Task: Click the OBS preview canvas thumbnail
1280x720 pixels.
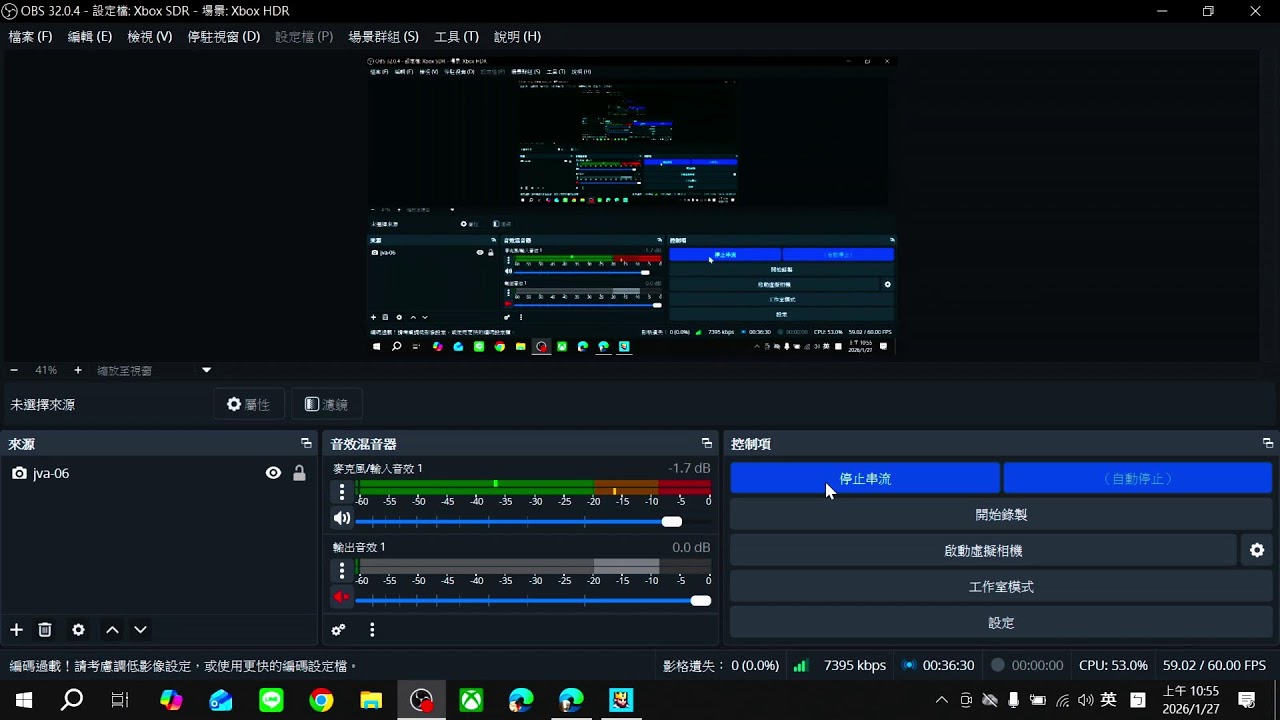Action: pos(631,205)
